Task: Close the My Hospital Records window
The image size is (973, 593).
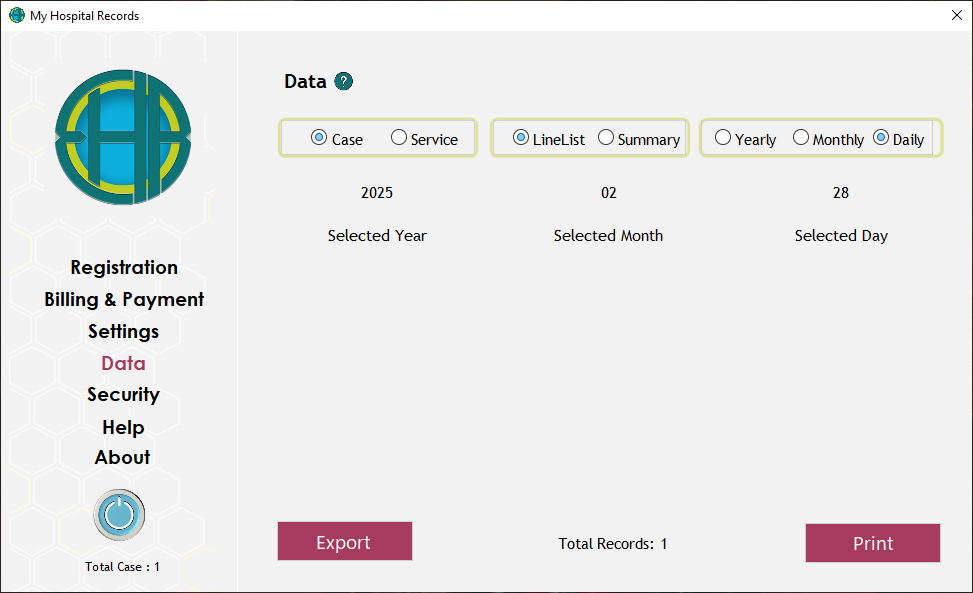Action: point(955,16)
